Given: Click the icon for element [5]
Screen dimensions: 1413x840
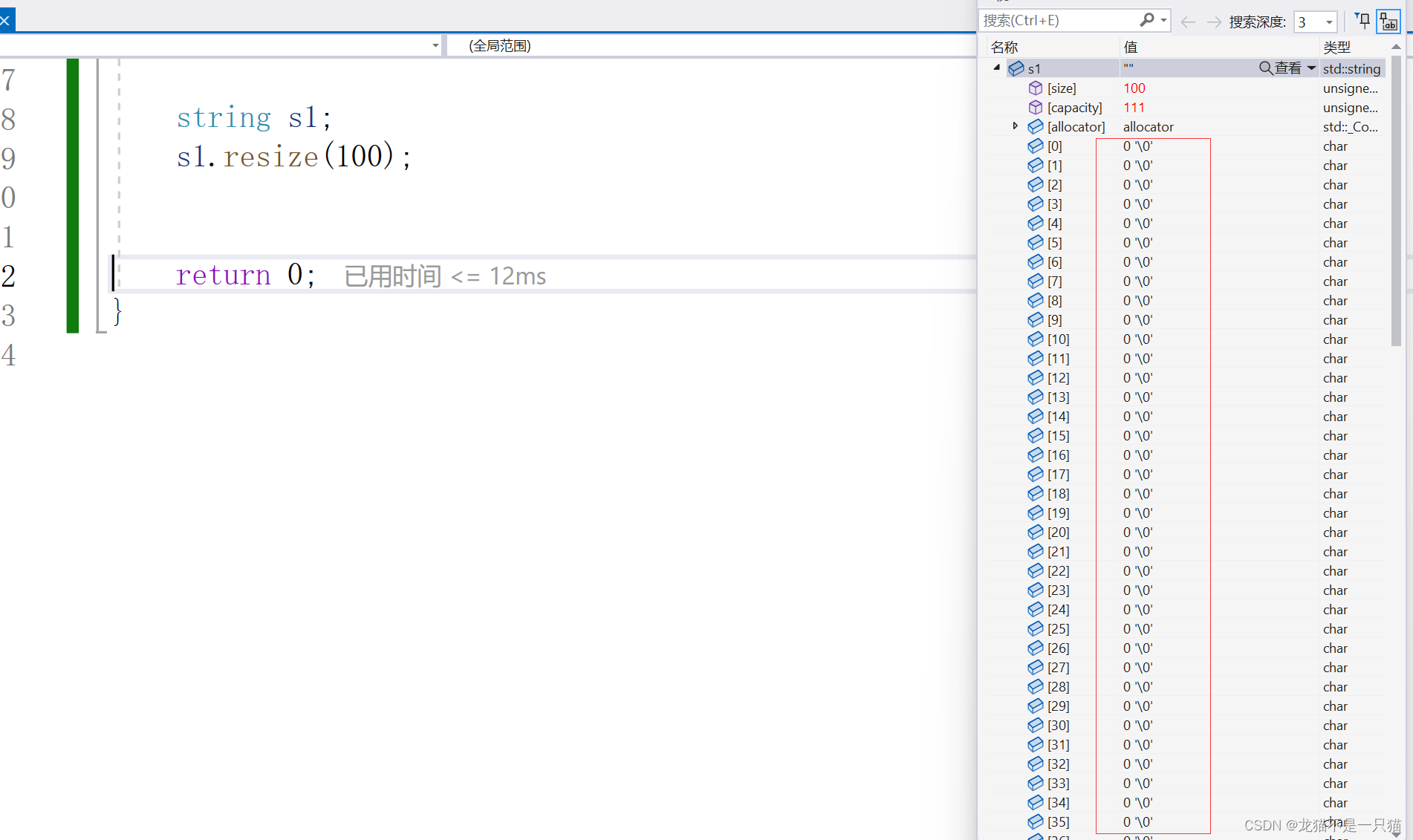Looking at the screenshot, I should 1036,242.
